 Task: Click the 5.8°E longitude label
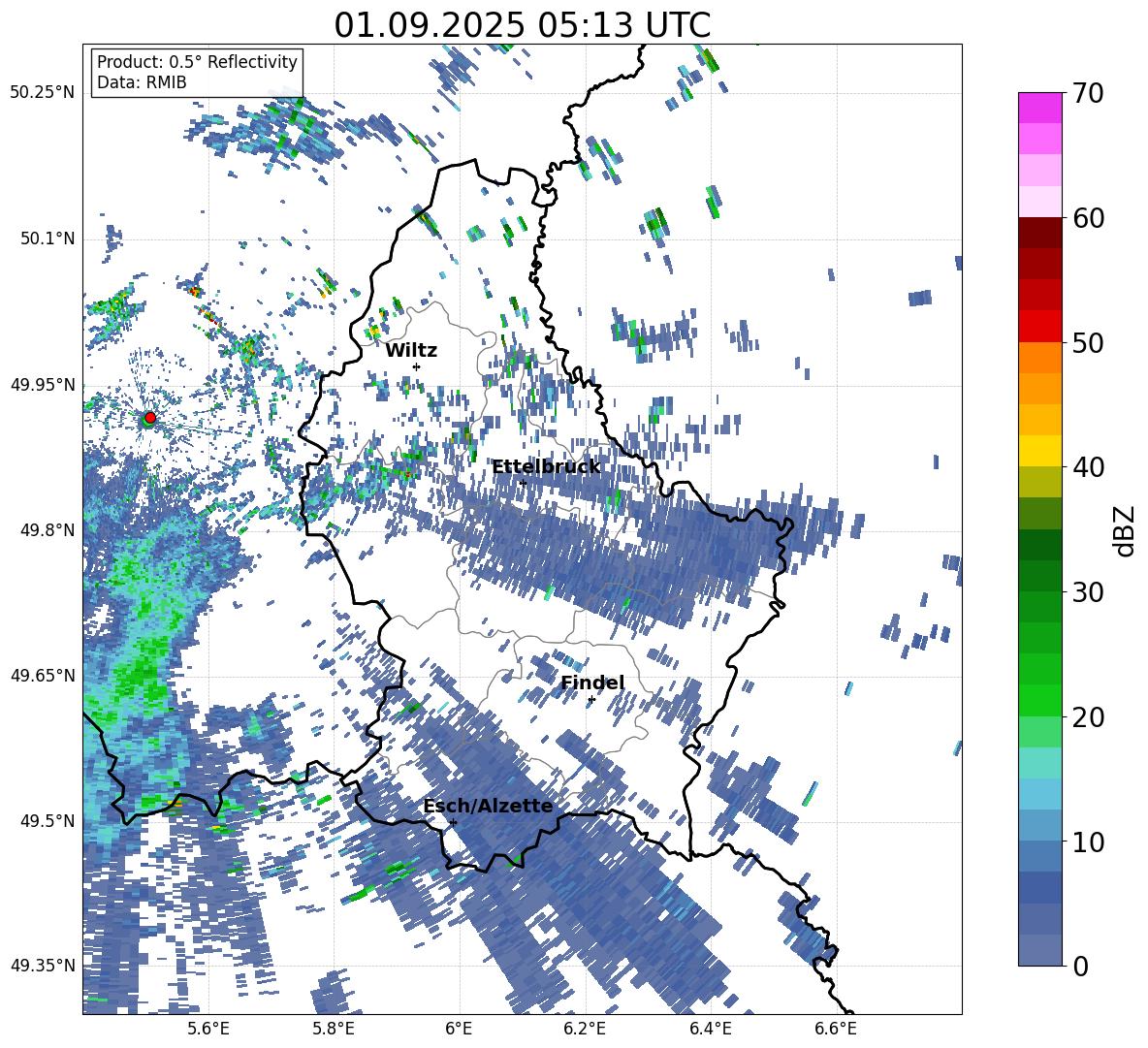[x=334, y=1029]
